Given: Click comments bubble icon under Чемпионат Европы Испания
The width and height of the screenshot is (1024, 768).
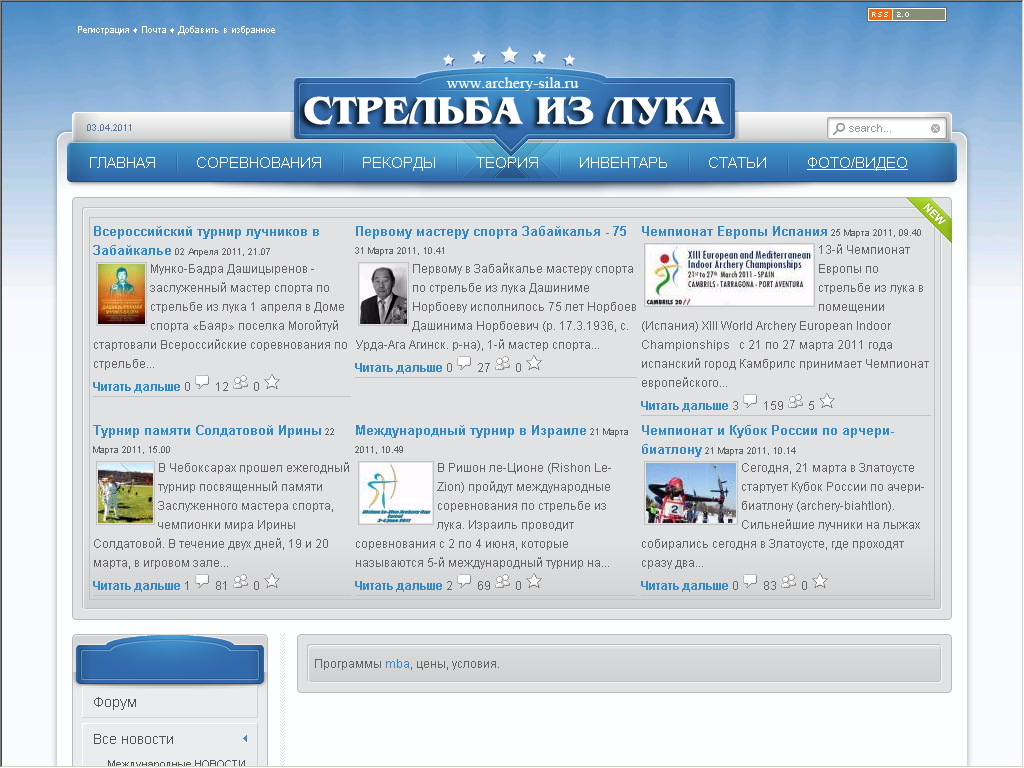Looking at the screenshot, I should pos(750,402).
